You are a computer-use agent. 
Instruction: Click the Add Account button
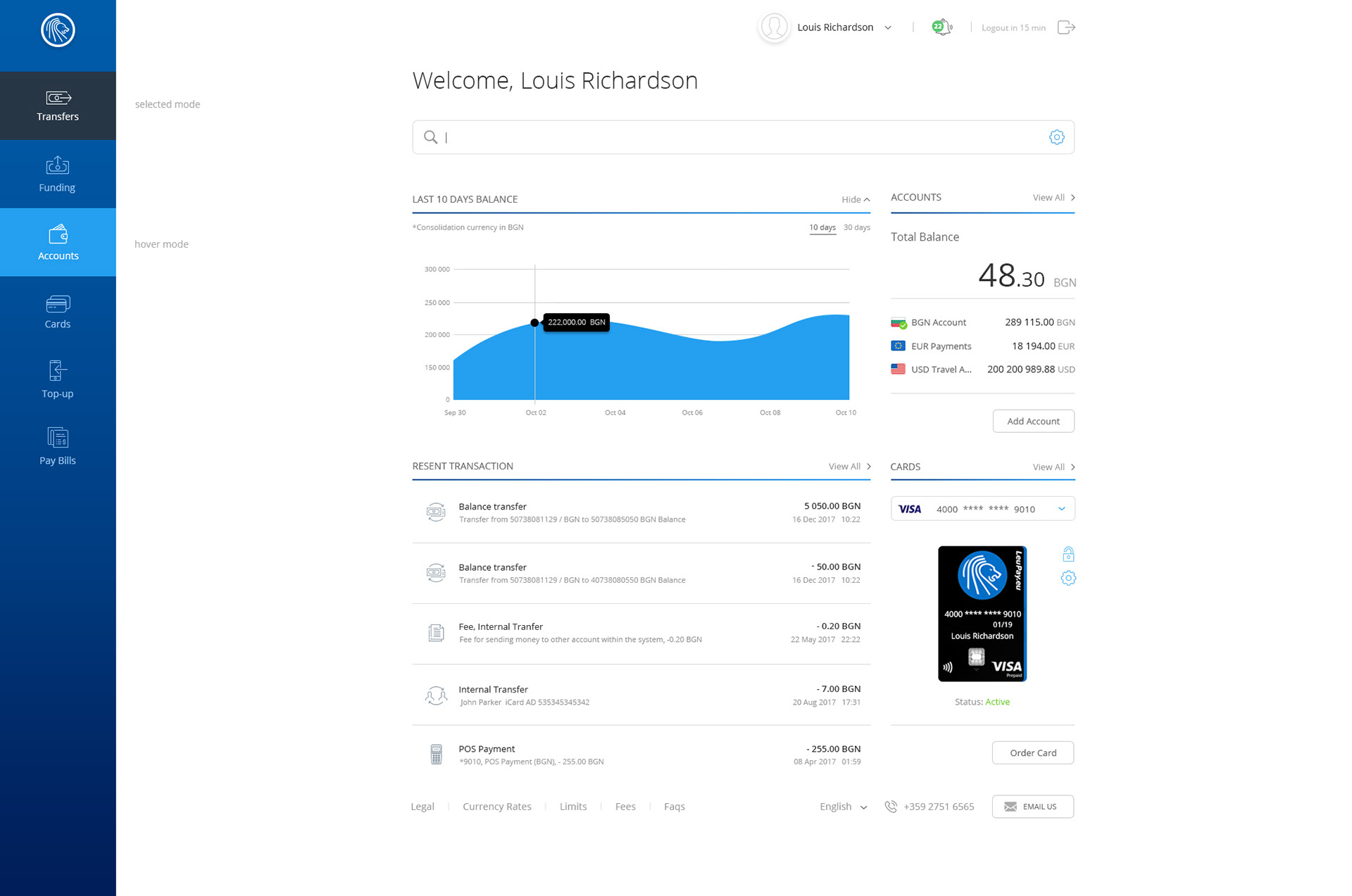(1033, 421)
